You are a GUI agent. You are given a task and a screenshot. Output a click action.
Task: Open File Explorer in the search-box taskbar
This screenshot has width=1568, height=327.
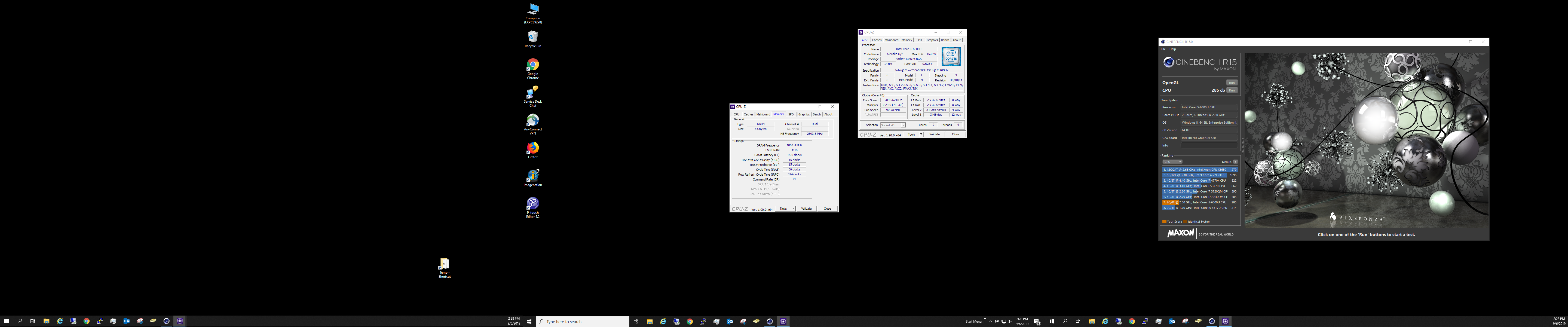point(650,322)
